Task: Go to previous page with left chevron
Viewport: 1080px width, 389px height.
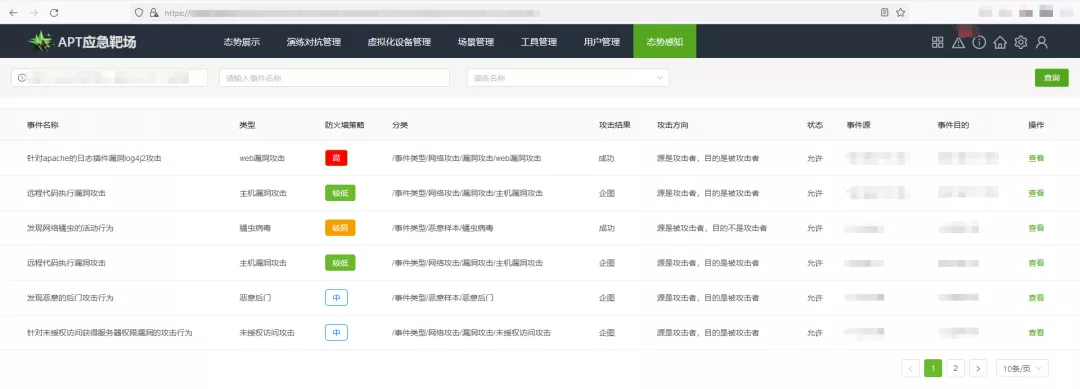Action: [911, 368]
